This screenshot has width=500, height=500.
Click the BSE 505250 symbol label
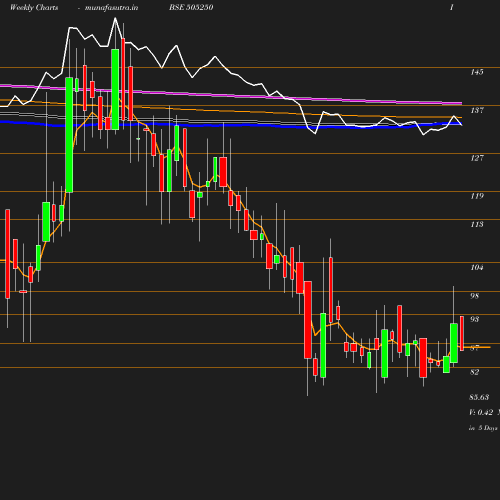click(191, 7)
